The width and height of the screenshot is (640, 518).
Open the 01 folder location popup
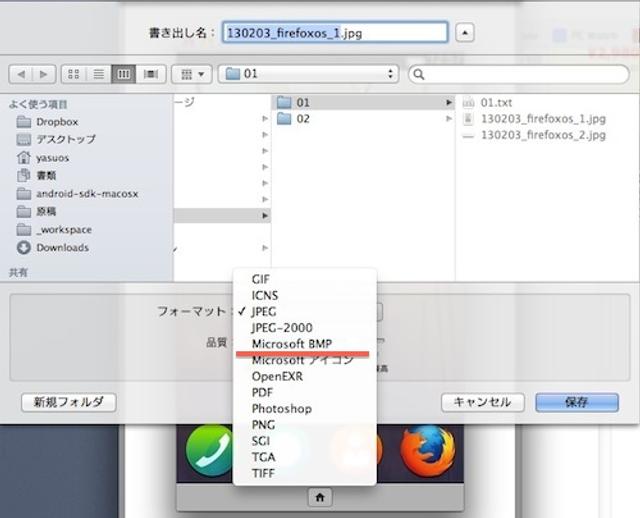point(308,74)
